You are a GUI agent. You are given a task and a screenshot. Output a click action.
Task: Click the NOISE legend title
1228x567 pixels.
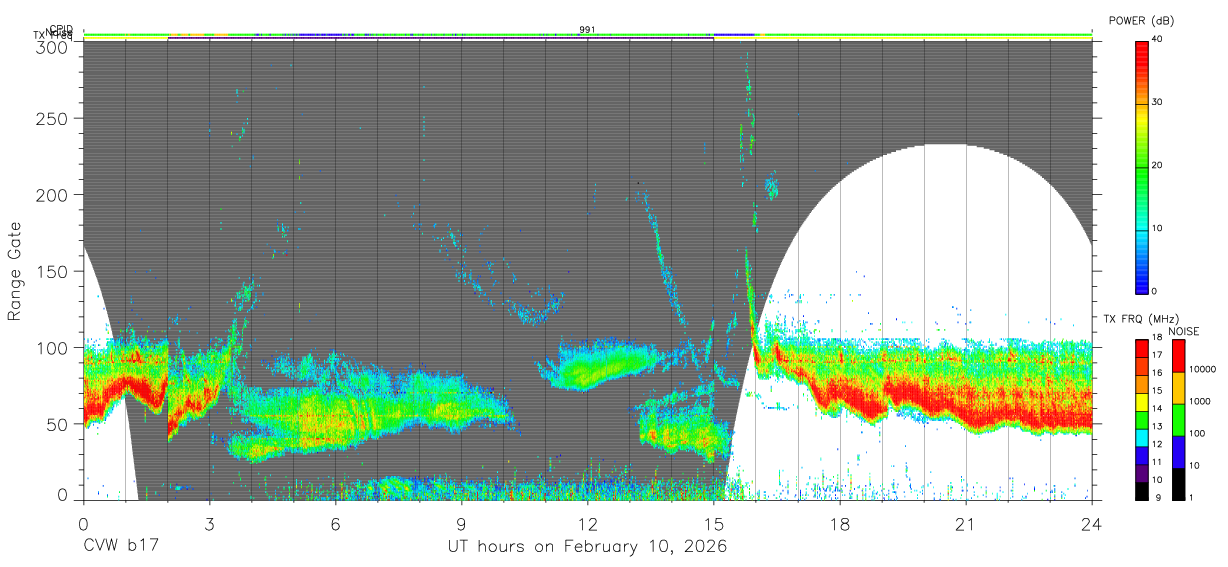tap(1184, 331)
